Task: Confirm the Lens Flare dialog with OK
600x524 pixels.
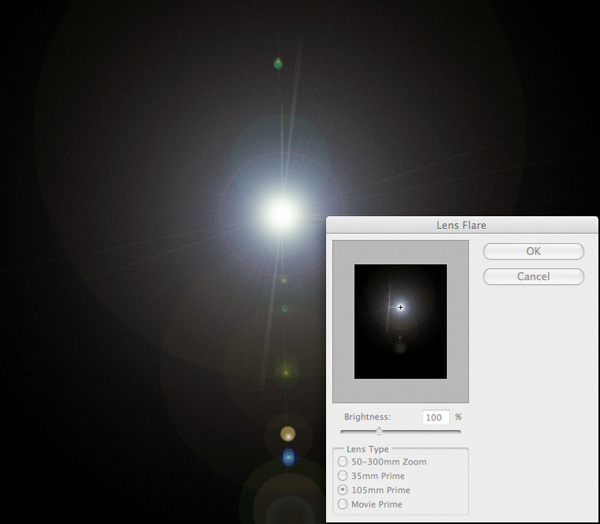Action: 533,251
